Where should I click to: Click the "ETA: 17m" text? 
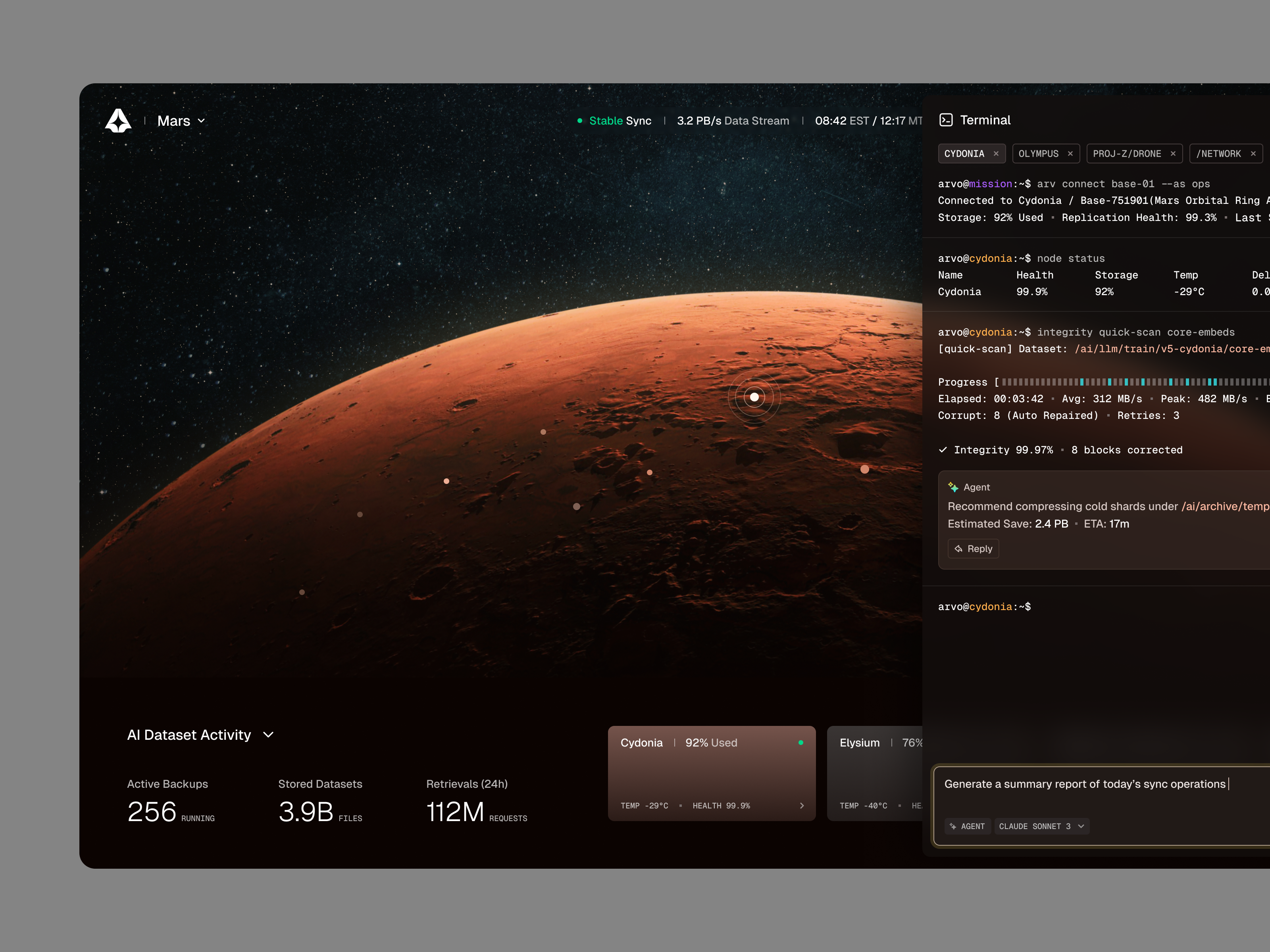pos(1106,524)
